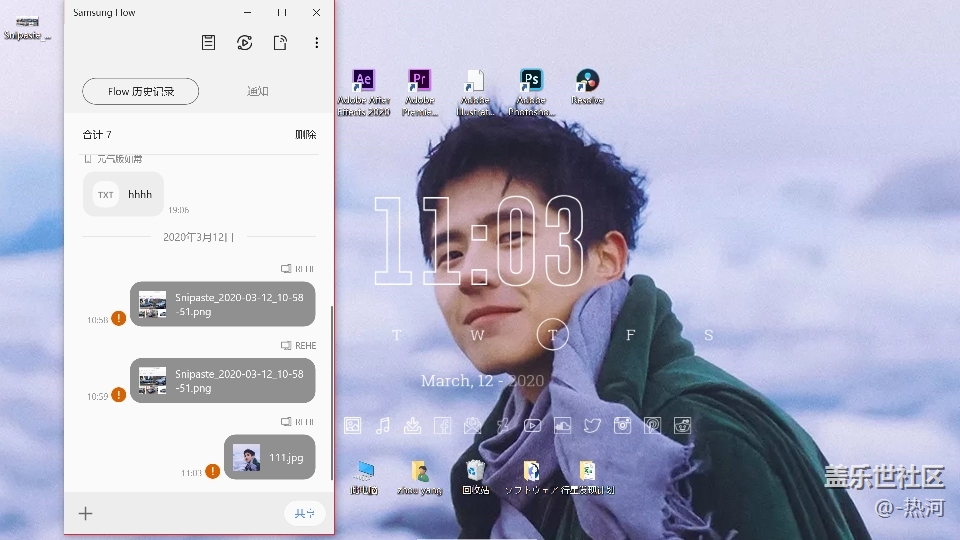The height and width of the screenshot is (540, 960).
Task: Switch to the Flow 历史记录 tab
Action: coord(140,91)
